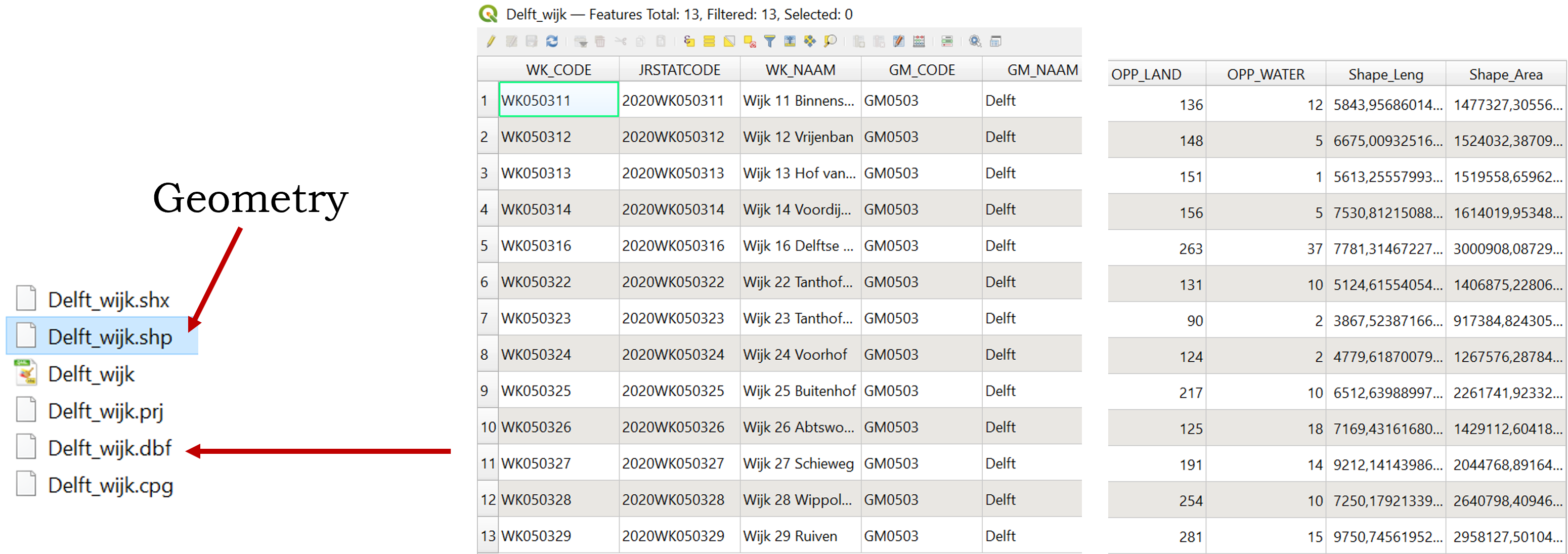Viewport: 1568px width, 554px height.
Task: Click the select all features icon
Action: [709, 41]
